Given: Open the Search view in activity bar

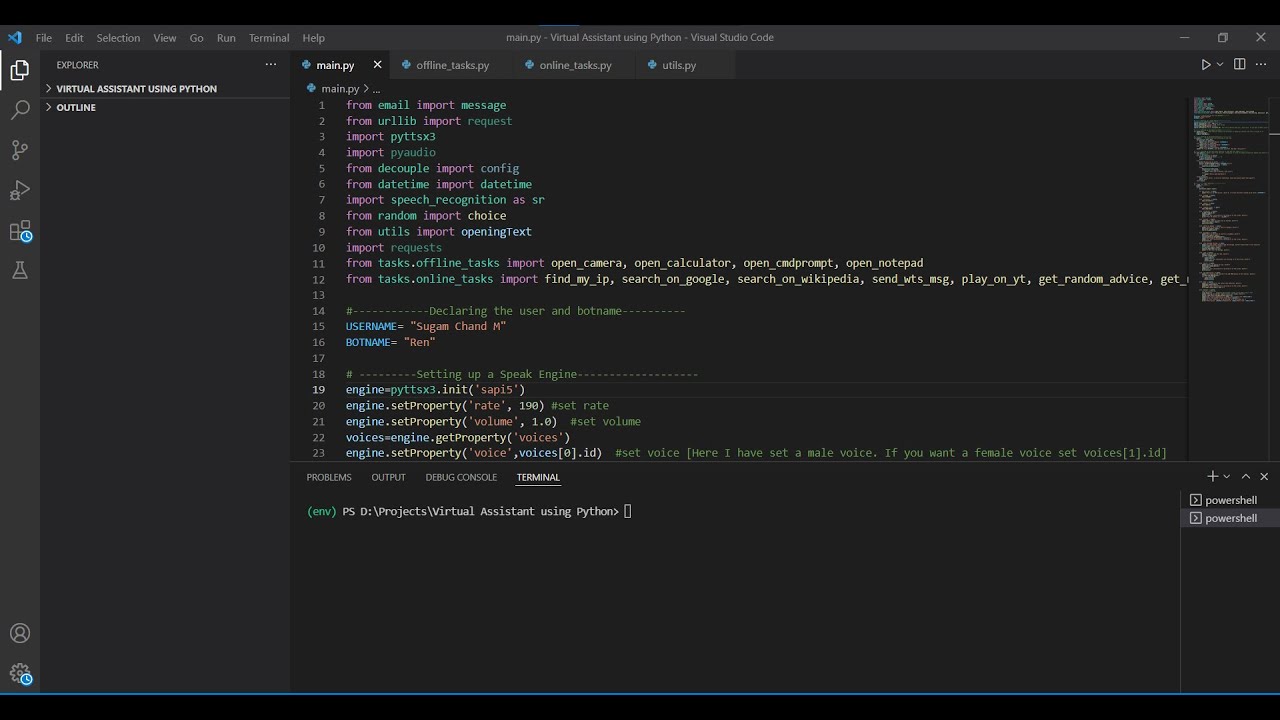Looking at the screenshot, I should coord(20,110).
